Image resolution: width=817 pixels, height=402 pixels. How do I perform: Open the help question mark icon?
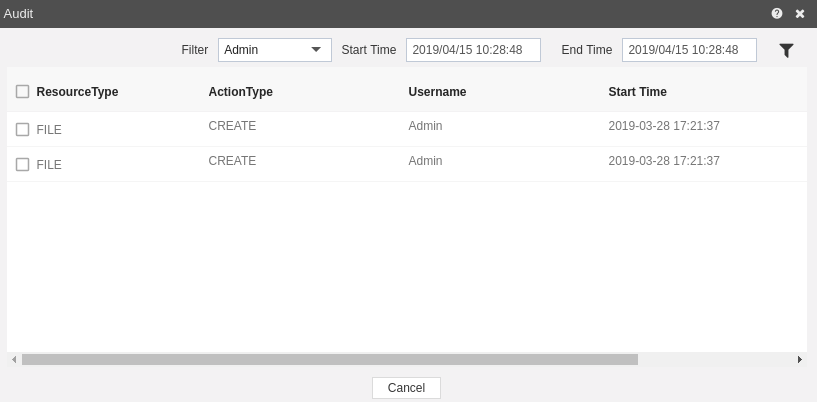tap(776, 14)
